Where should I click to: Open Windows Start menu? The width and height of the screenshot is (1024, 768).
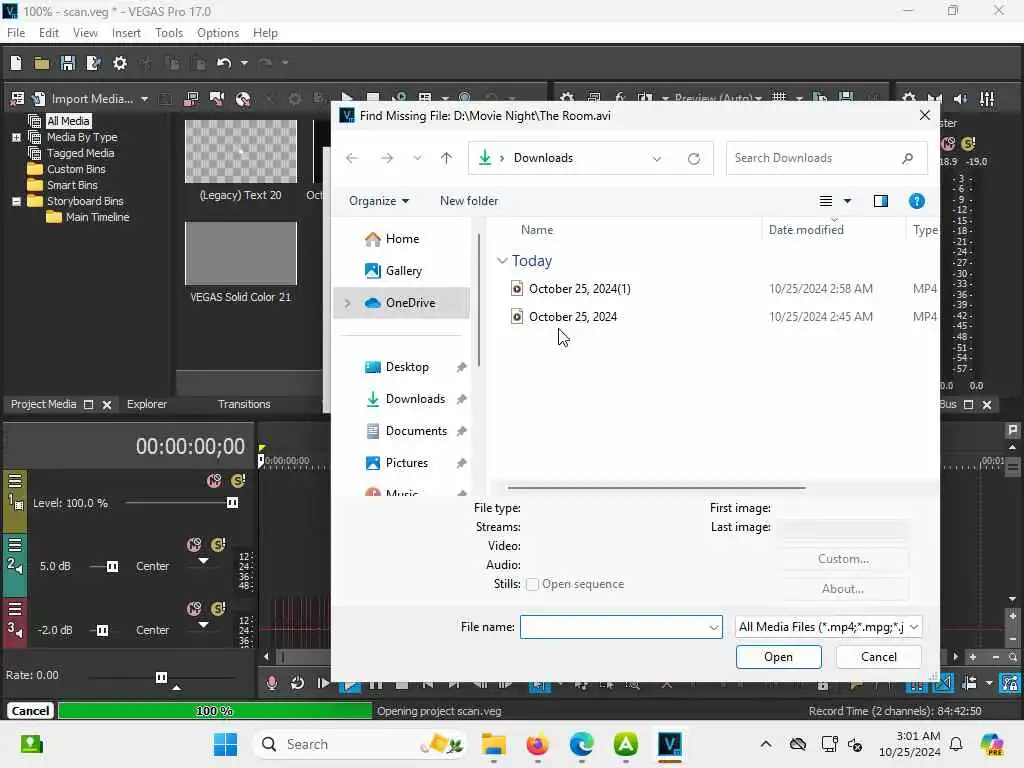tap(226, 744)
